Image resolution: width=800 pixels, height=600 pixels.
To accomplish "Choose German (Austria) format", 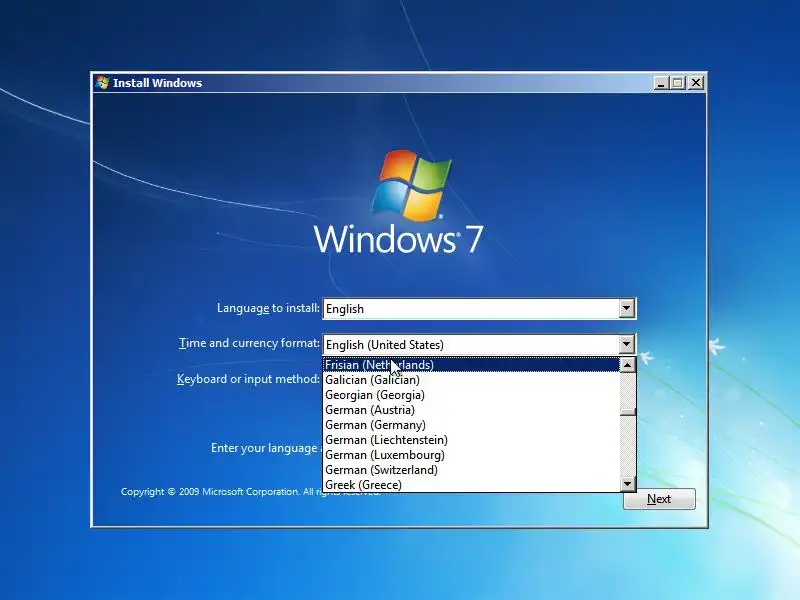I will pyautogui.click(x=471, y=410).
